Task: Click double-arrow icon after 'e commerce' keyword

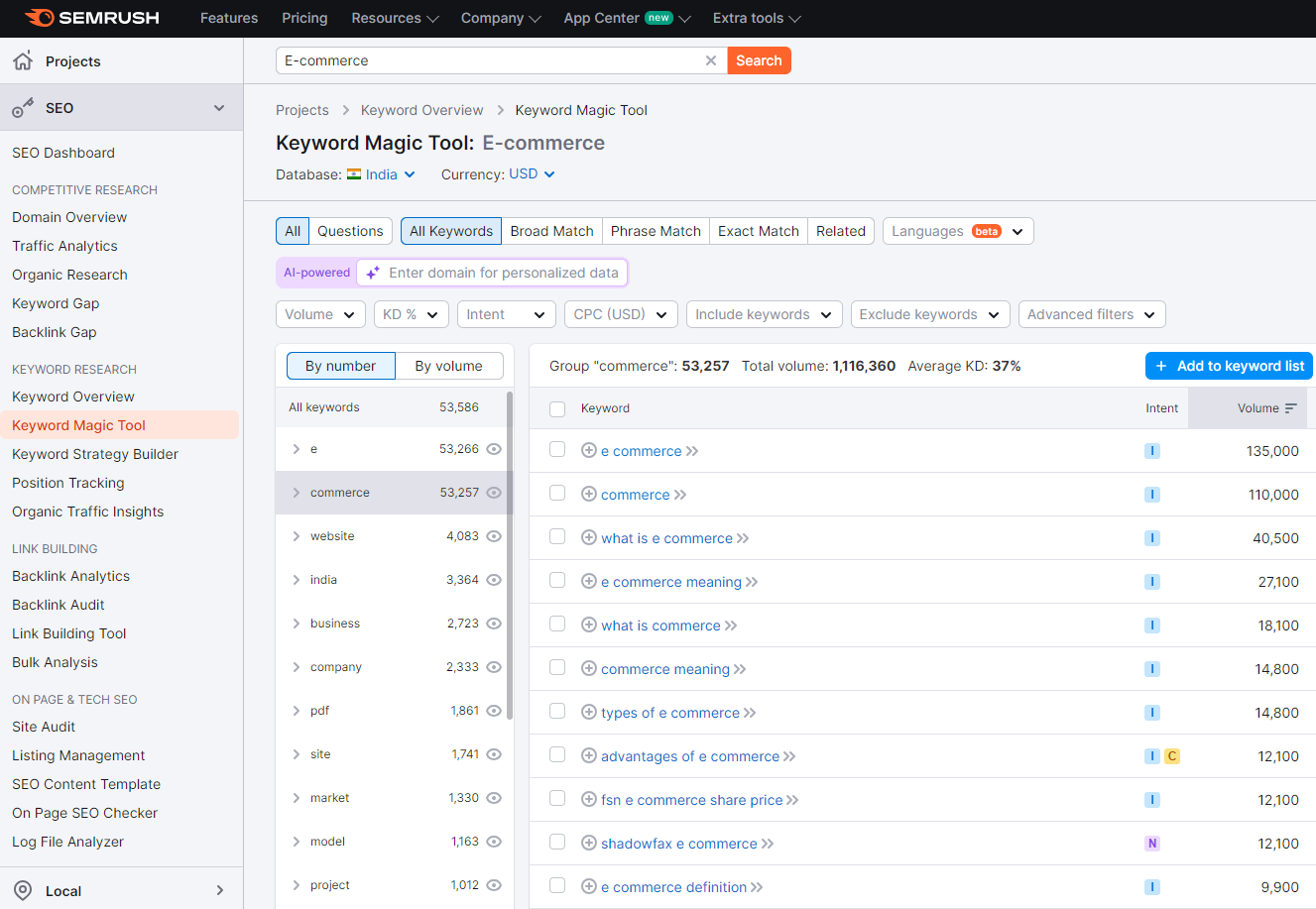Action: (692, 451)
